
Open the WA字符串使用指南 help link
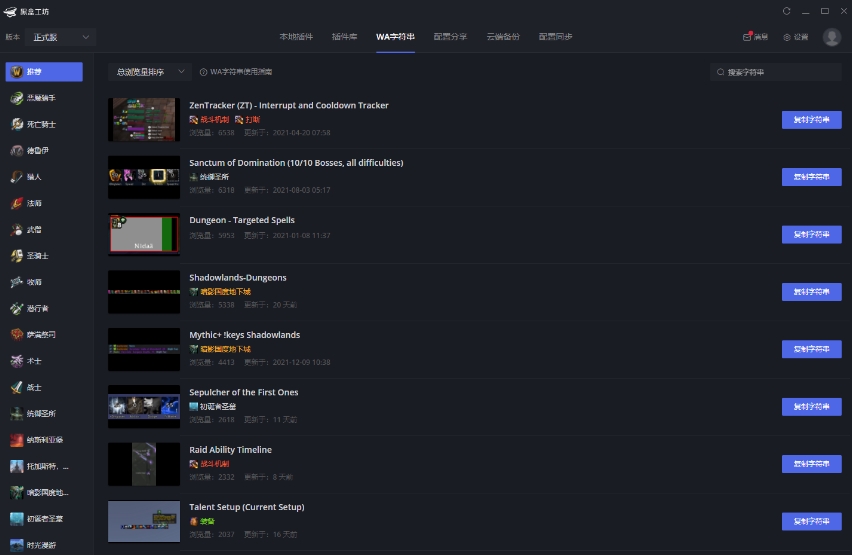coord(236,72)
